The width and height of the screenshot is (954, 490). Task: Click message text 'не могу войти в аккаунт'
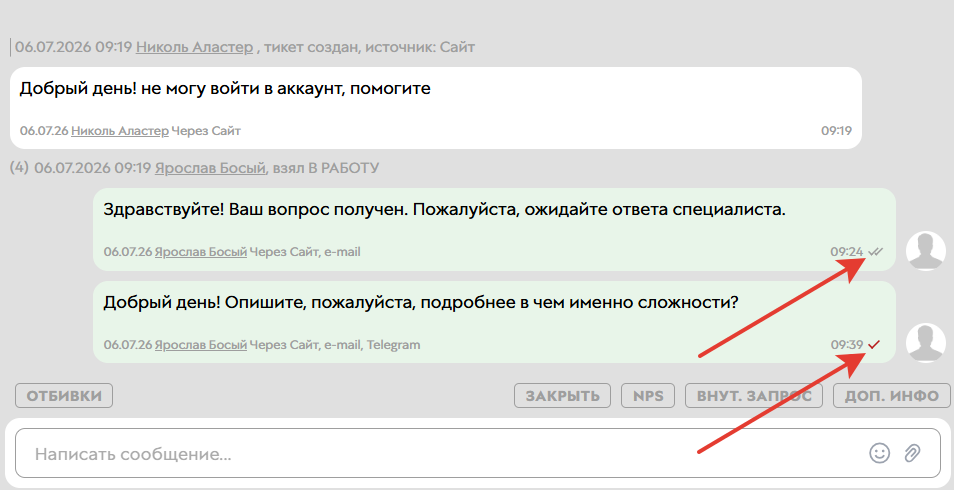click(x=243, y=88)
